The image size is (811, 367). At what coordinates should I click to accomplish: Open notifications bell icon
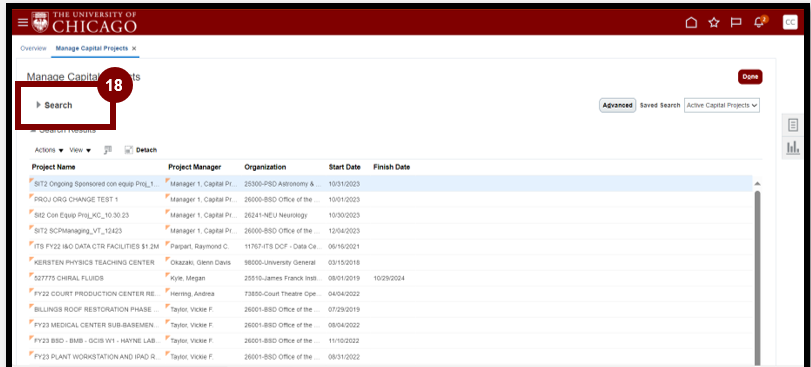[759, 22]
